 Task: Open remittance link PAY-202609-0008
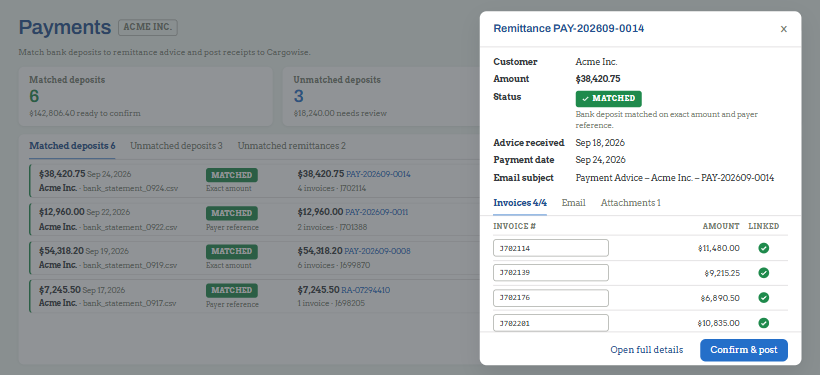pyautogui.click(x=377, y=251)
